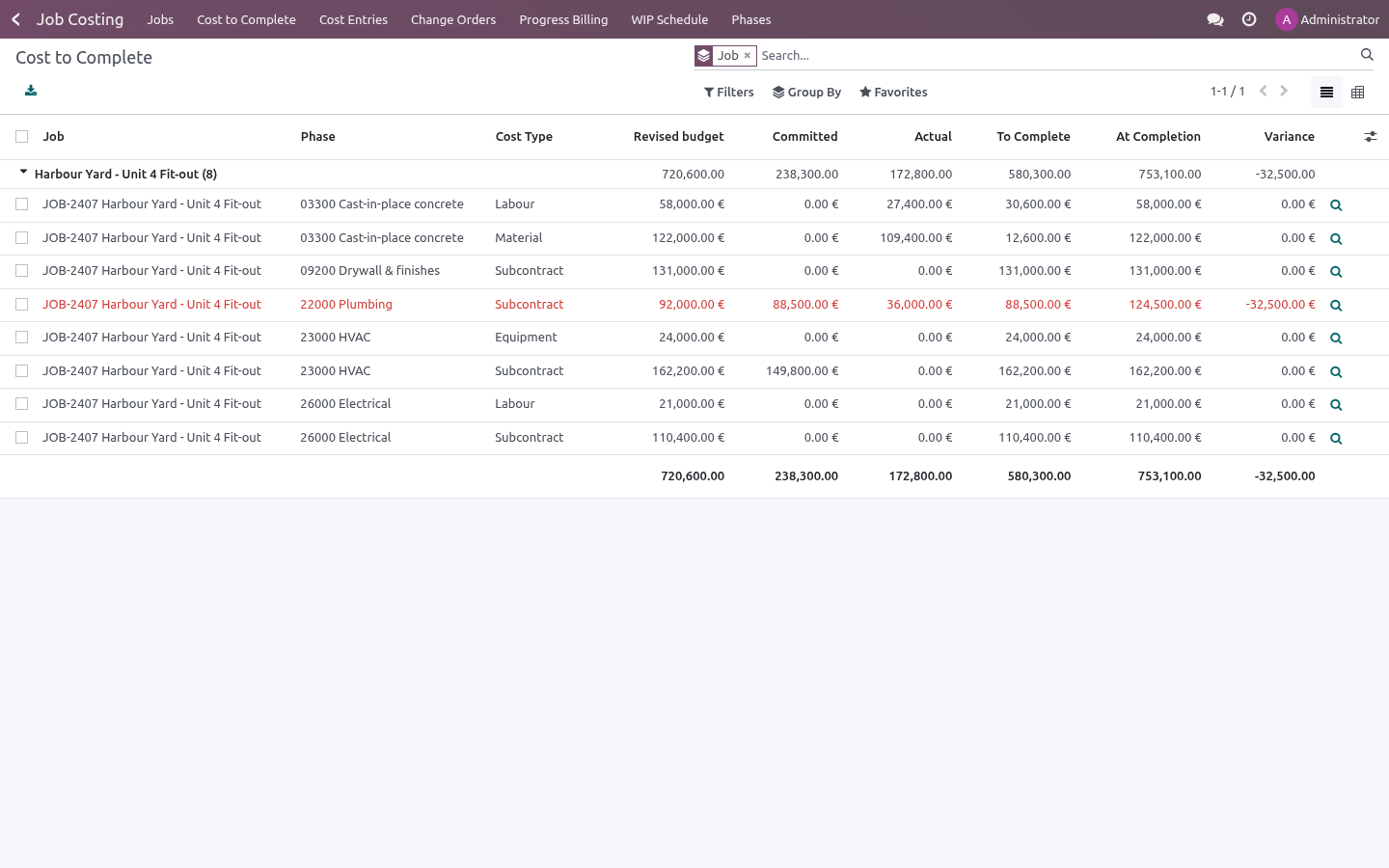Go to next page of records
Viewport: 1389px width, 868px height.
[1284, 91]
